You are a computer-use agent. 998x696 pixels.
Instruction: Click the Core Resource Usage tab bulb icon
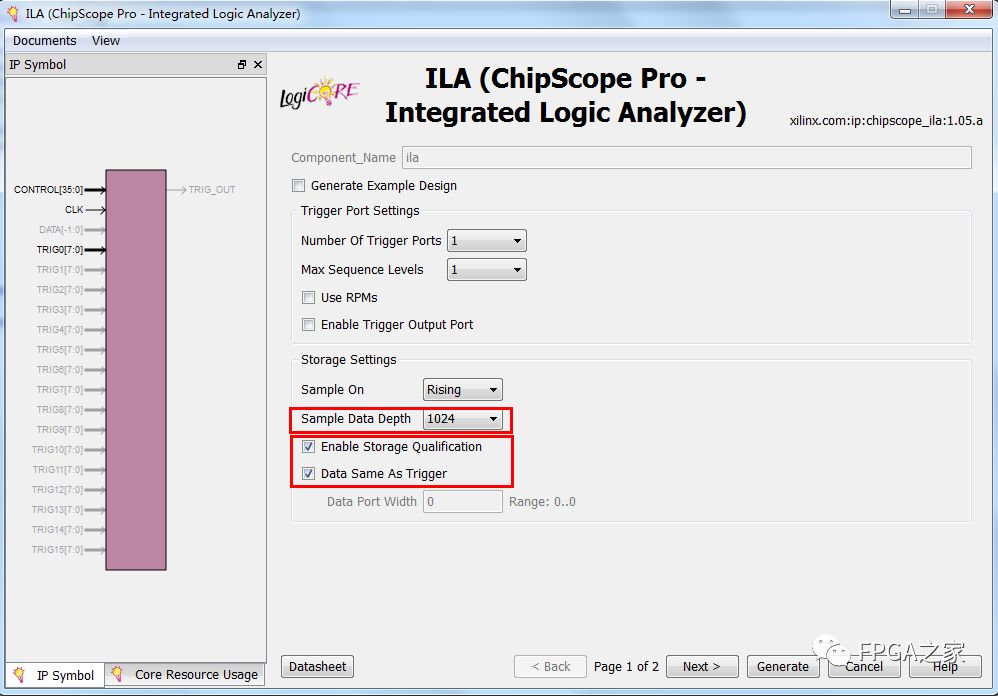coord(116,674)
